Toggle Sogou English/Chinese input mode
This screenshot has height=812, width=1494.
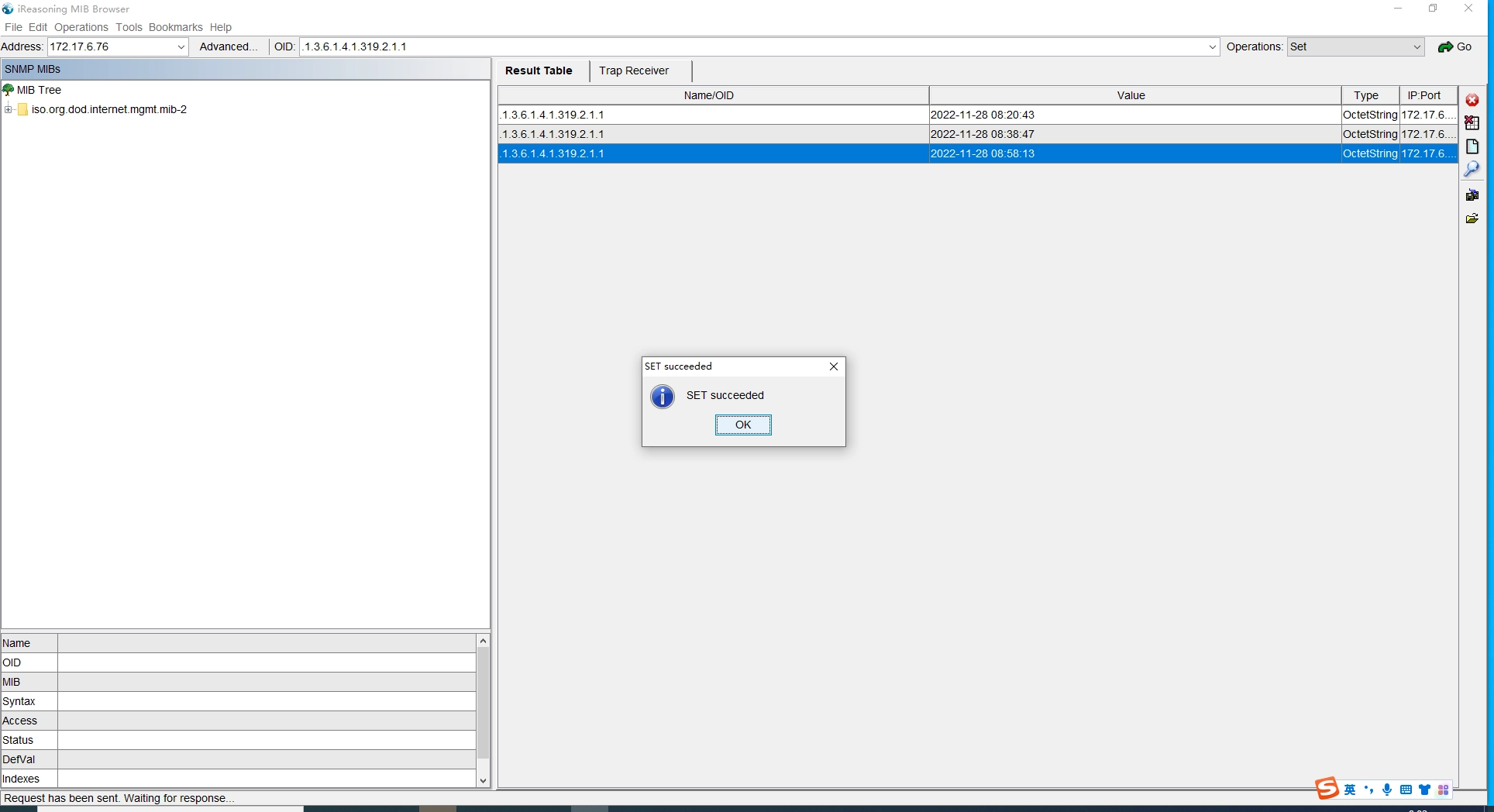(1350, 790)
